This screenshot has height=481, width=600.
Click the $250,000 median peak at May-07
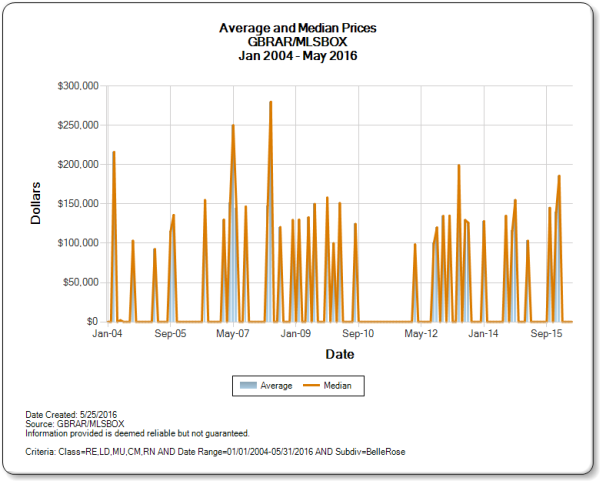[233, 126]
